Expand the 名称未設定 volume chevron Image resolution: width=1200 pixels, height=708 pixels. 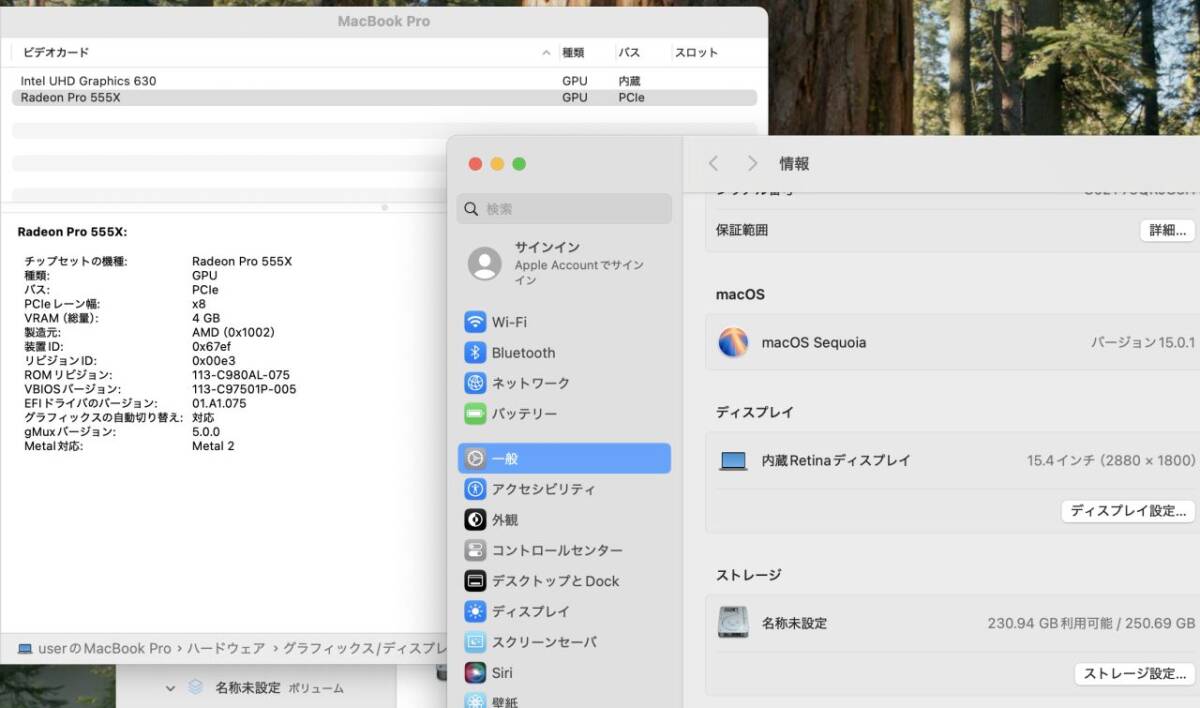[x=170, y=688]
